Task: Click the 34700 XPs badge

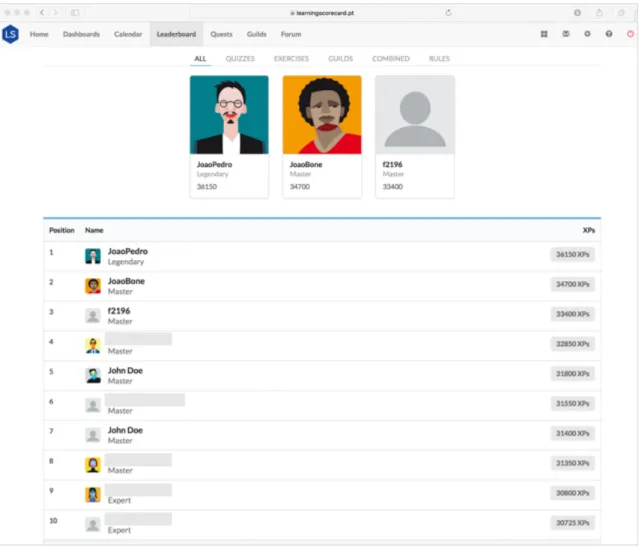Action: (573, 284)
